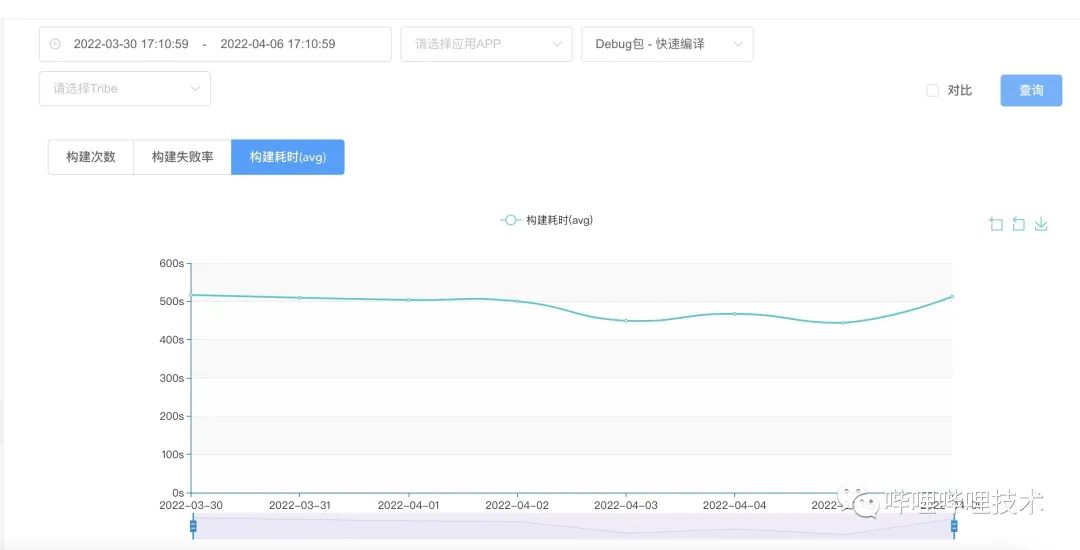This screenshot has width=1080, height=550.
Task: Click the 查询 button
Action: 1031,90
